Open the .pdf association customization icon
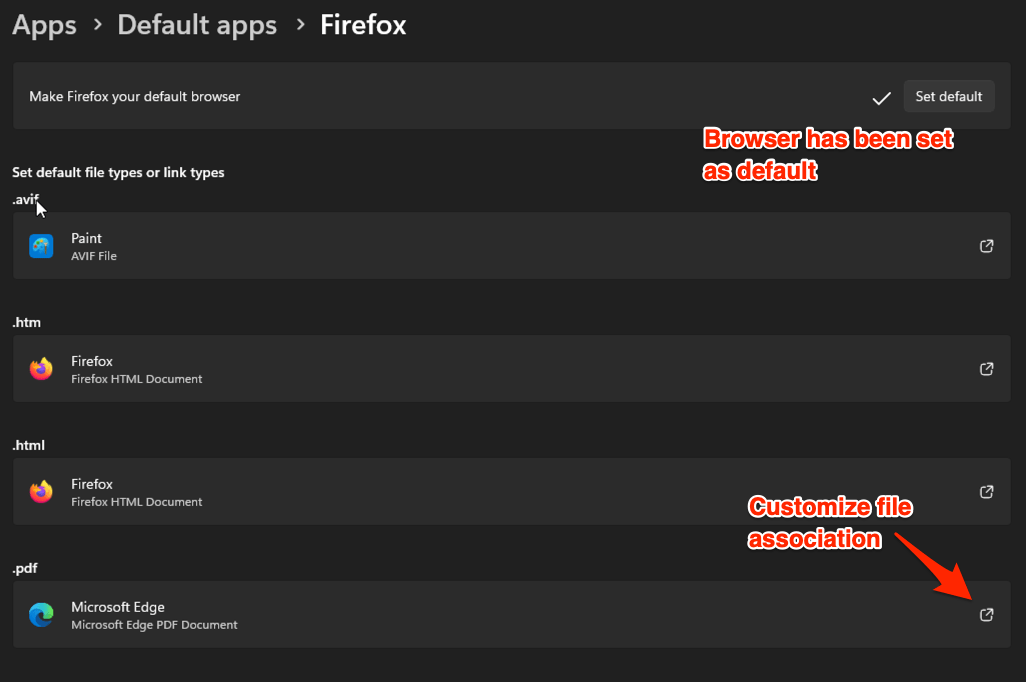The width and height of the screenshot is (1026, 682). (x=986, y=614)
